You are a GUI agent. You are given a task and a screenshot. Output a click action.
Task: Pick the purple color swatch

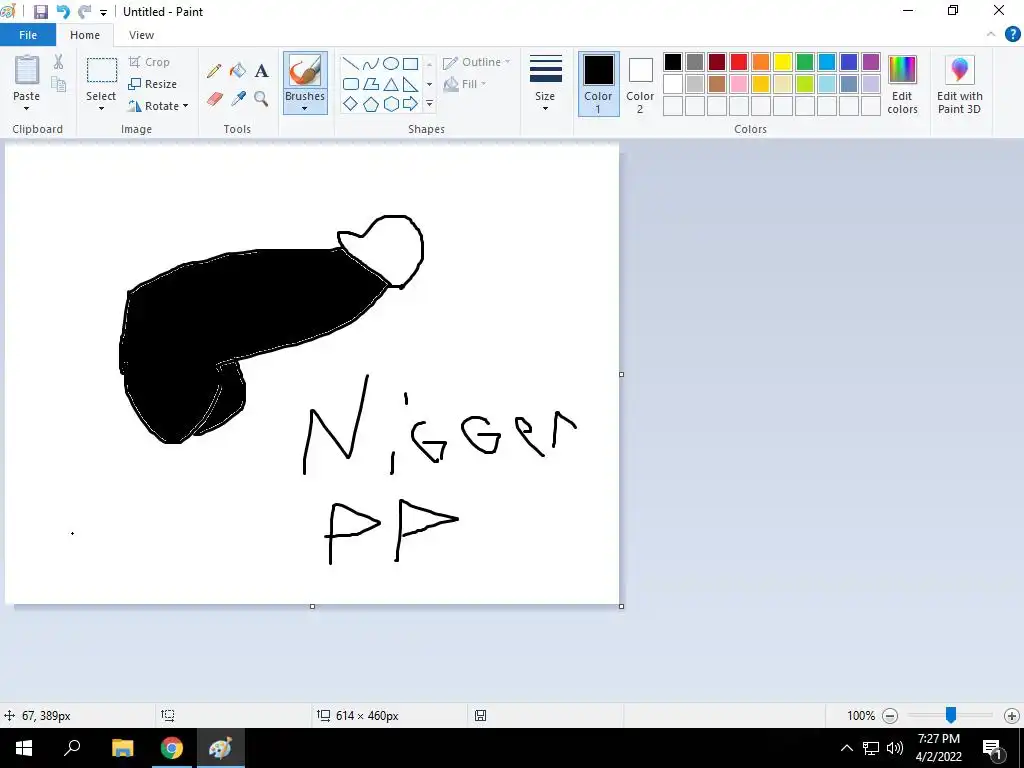point(871,62)
